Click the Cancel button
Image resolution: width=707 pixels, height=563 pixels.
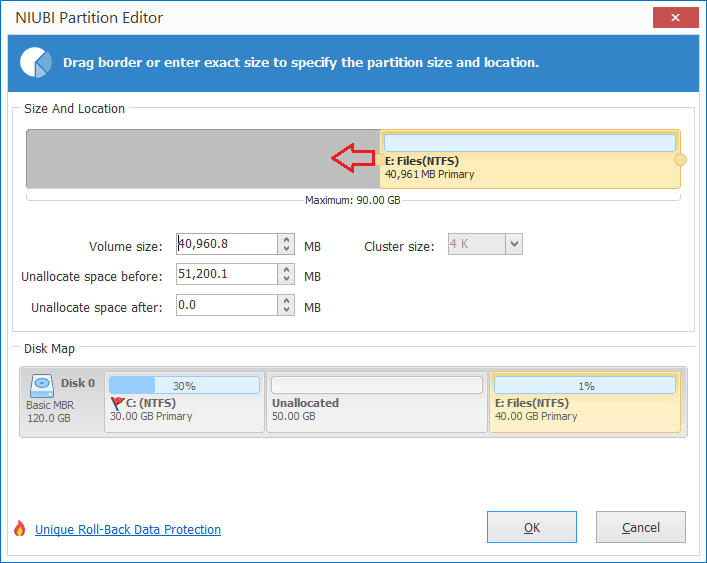coord(641,527)
